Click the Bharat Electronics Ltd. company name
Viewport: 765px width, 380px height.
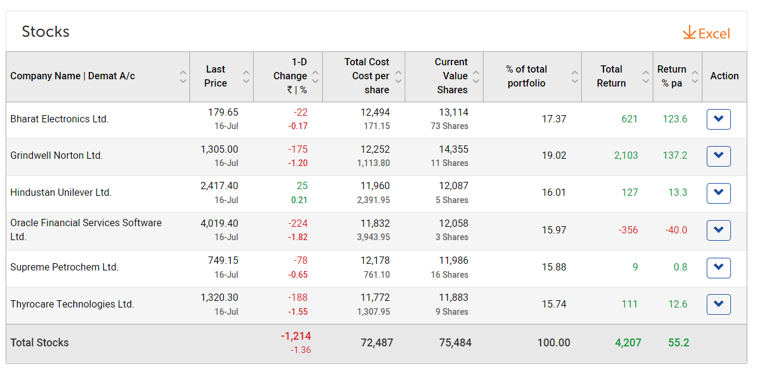click(x=60, y=119)
